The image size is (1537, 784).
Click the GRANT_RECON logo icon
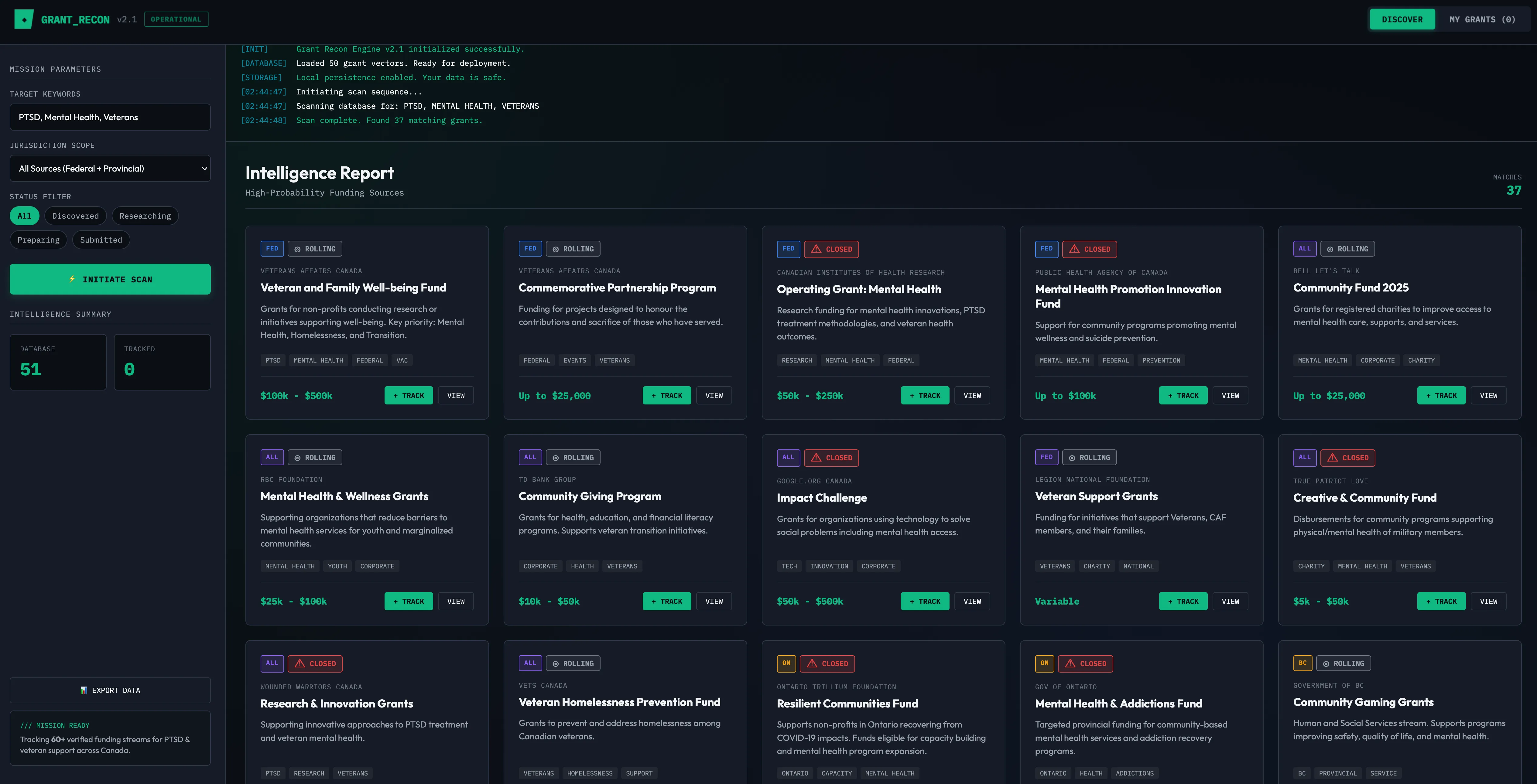pyautogui.click(x=24, y=19)
